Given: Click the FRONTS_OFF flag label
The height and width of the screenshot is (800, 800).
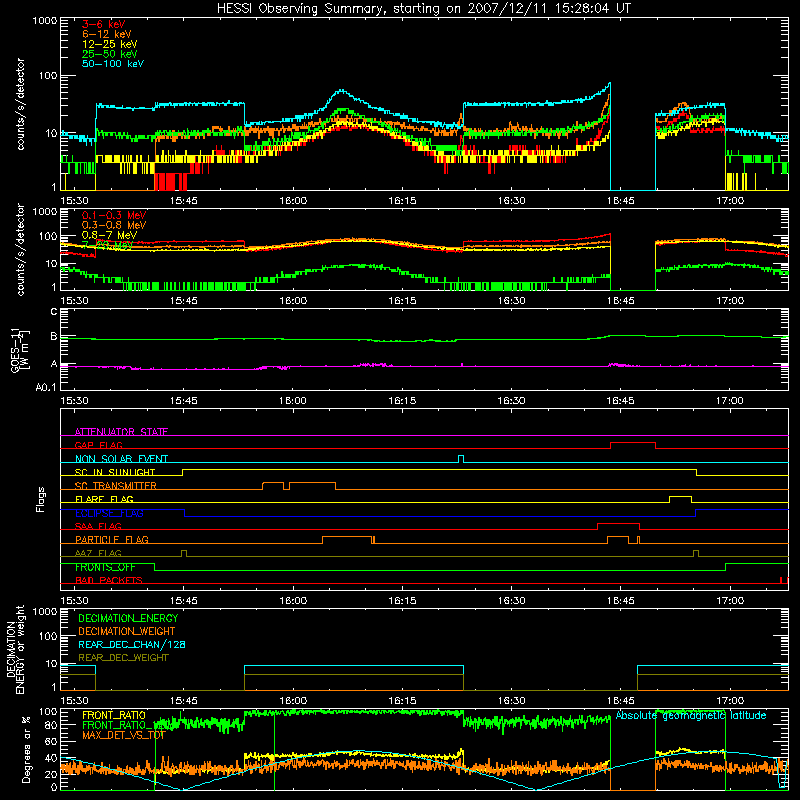Looking at the screenshot, I should pos(105,567).
